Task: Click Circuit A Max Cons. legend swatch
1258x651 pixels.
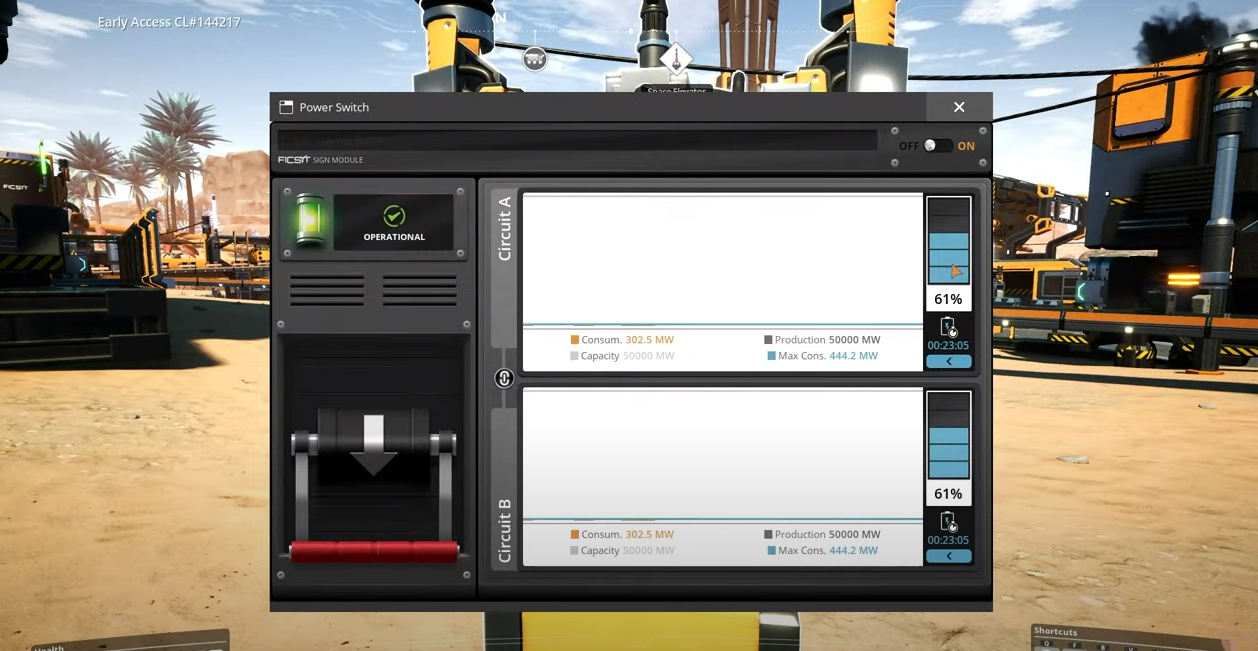Action: tap(771, 356)
